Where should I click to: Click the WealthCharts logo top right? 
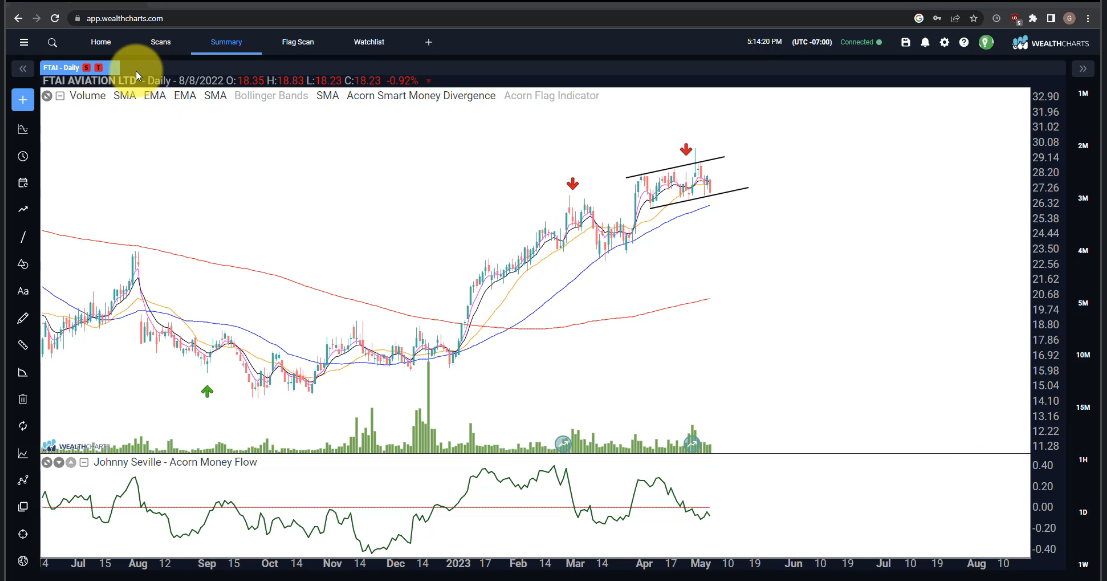point(1051,43)
